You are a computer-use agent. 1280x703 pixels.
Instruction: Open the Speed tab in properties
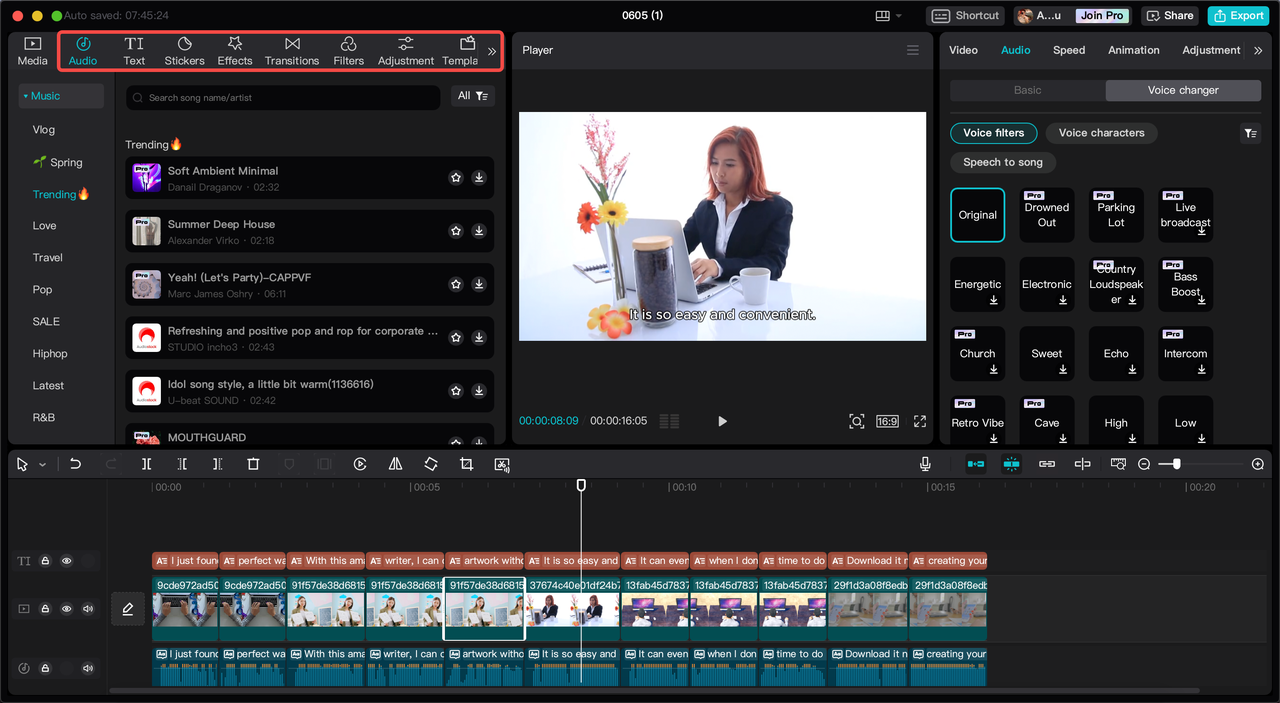[1069, 50]
